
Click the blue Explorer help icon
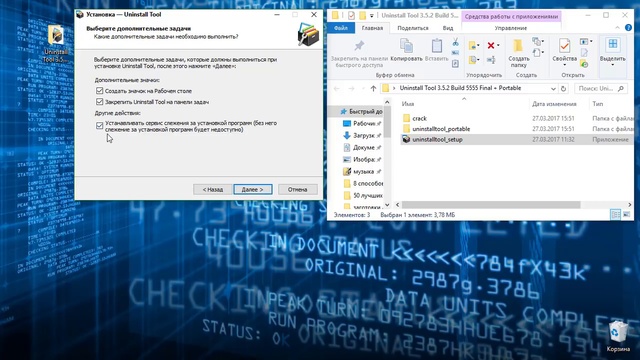[628, 28]
